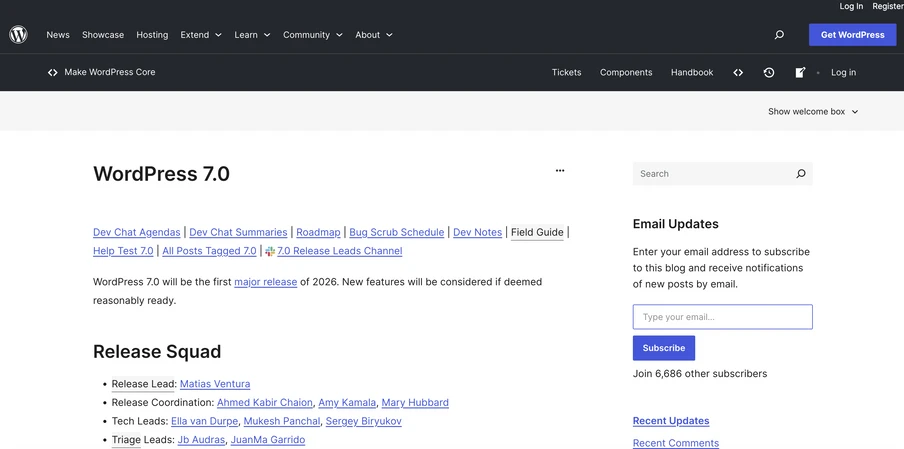Screen dimensions: 904x449
Task: Focus the Type your email field
Action: [722, 317]
